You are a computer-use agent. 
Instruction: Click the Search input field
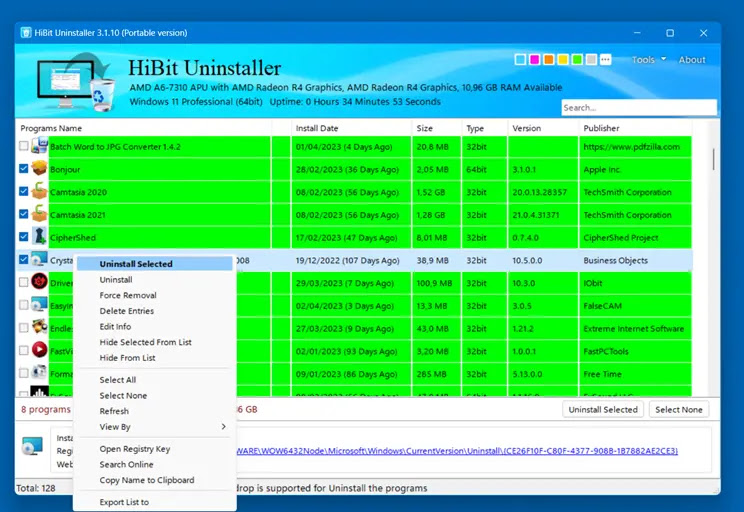pyautogui.click(x=639, y=108)
